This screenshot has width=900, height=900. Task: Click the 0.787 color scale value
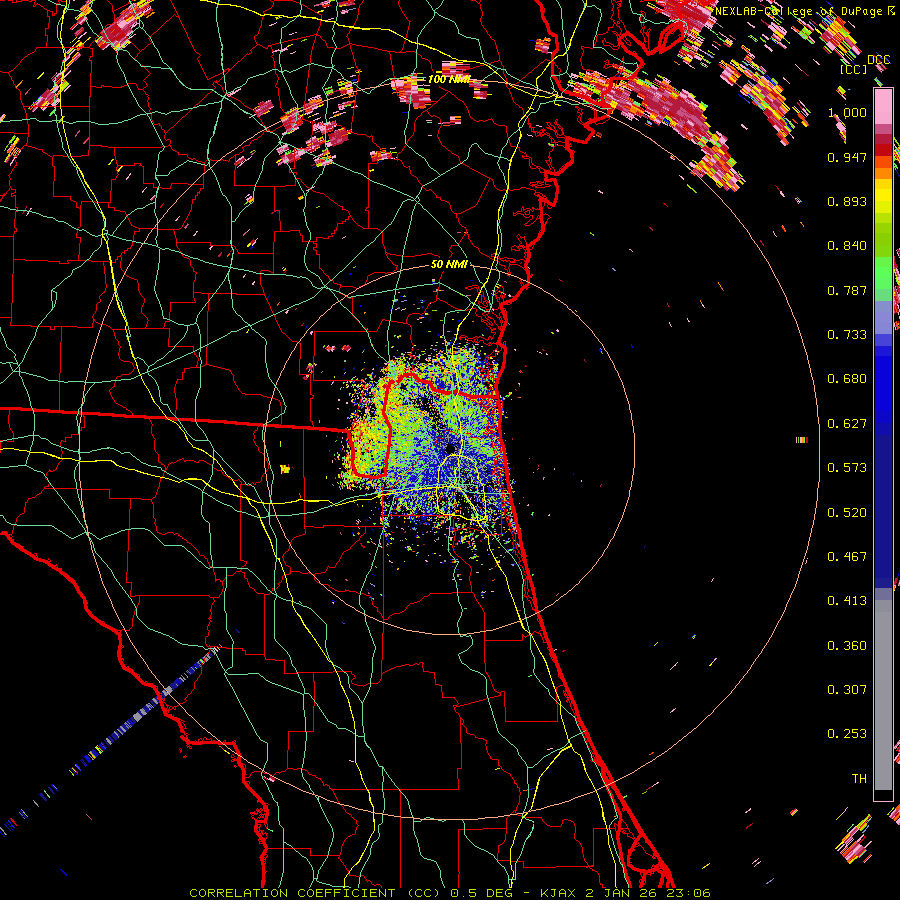click(847, 290)
